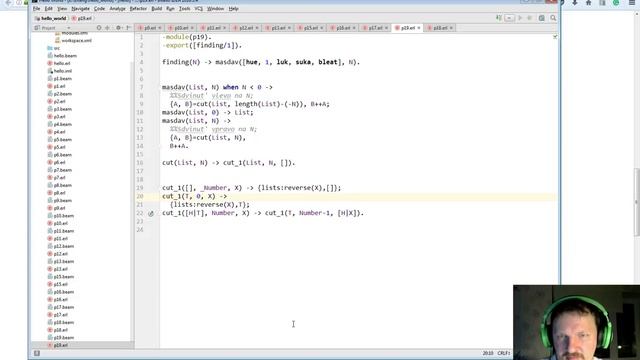Viewport: 640px width, 360px height.
Task: Select hello.beam in project tree
Action: click(62, 56)
